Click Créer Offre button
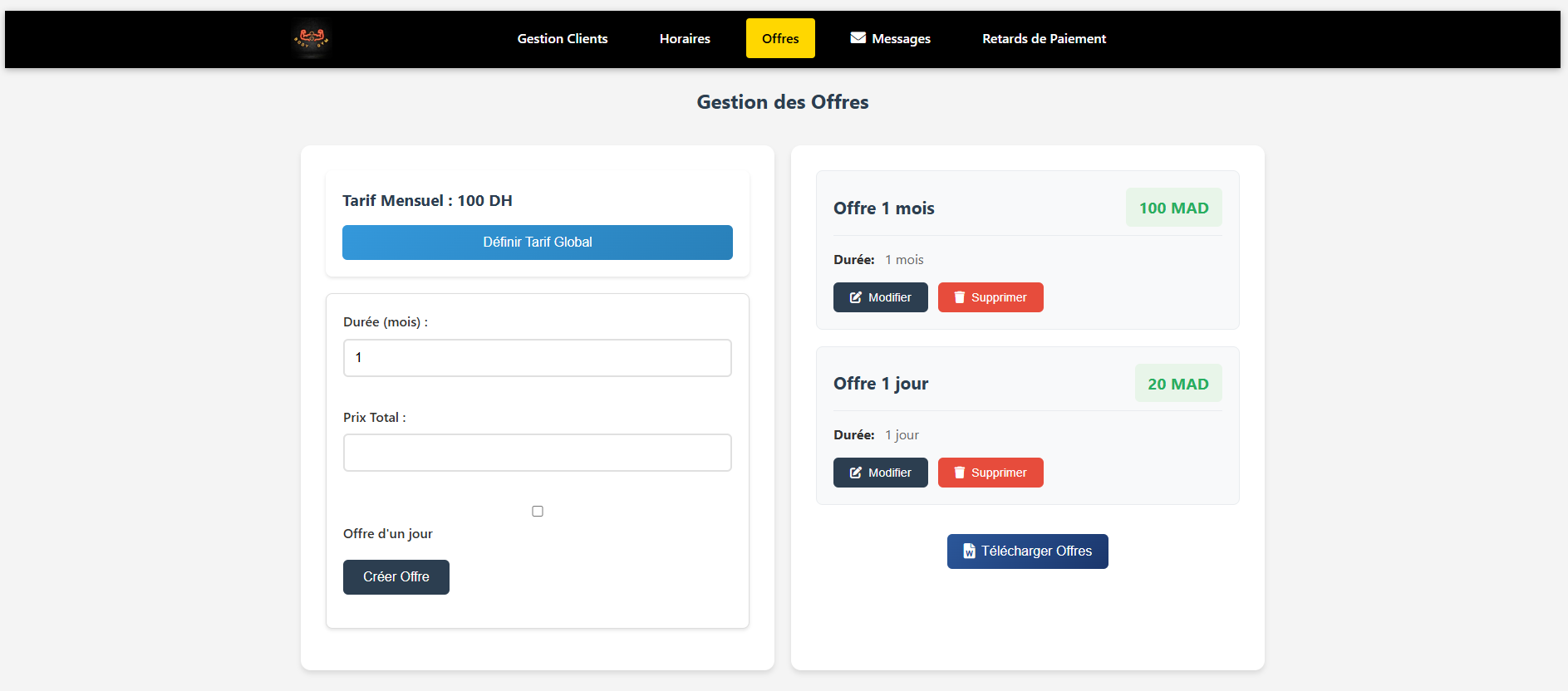The image size is (1568, 691). tap(396, 577)
